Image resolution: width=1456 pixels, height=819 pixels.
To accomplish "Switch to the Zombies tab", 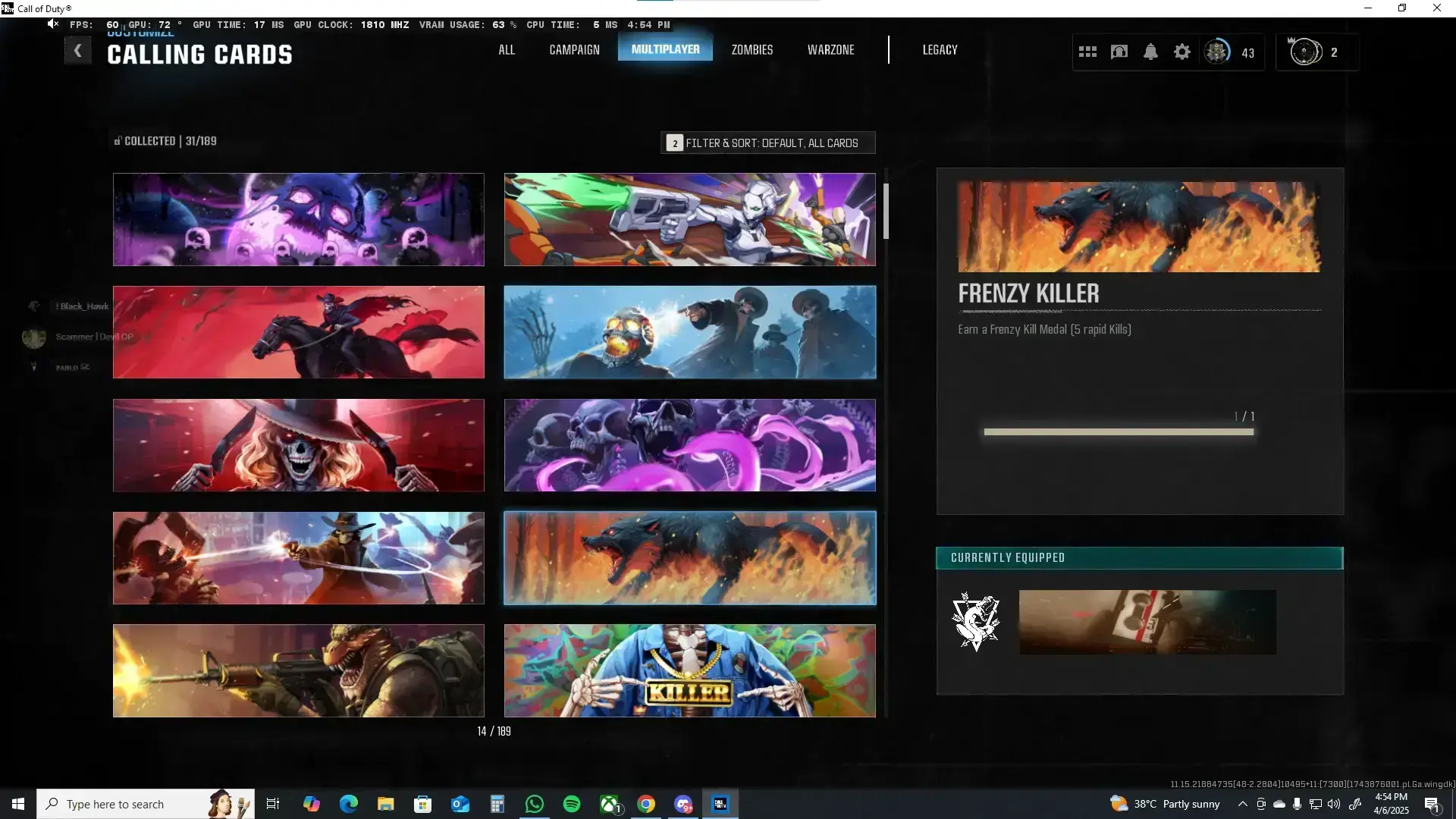I will [x=752, y=50].
